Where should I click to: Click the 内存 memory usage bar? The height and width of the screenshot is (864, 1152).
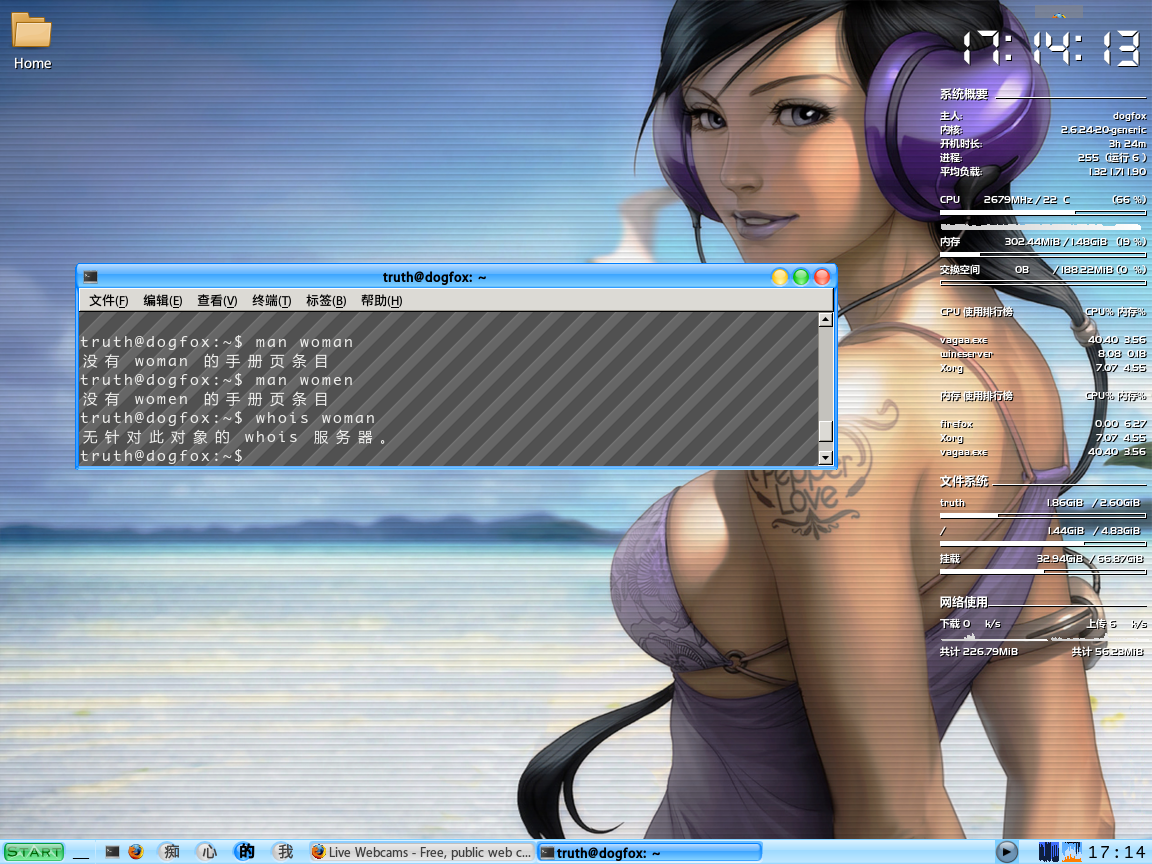(x=1043, y=254)
